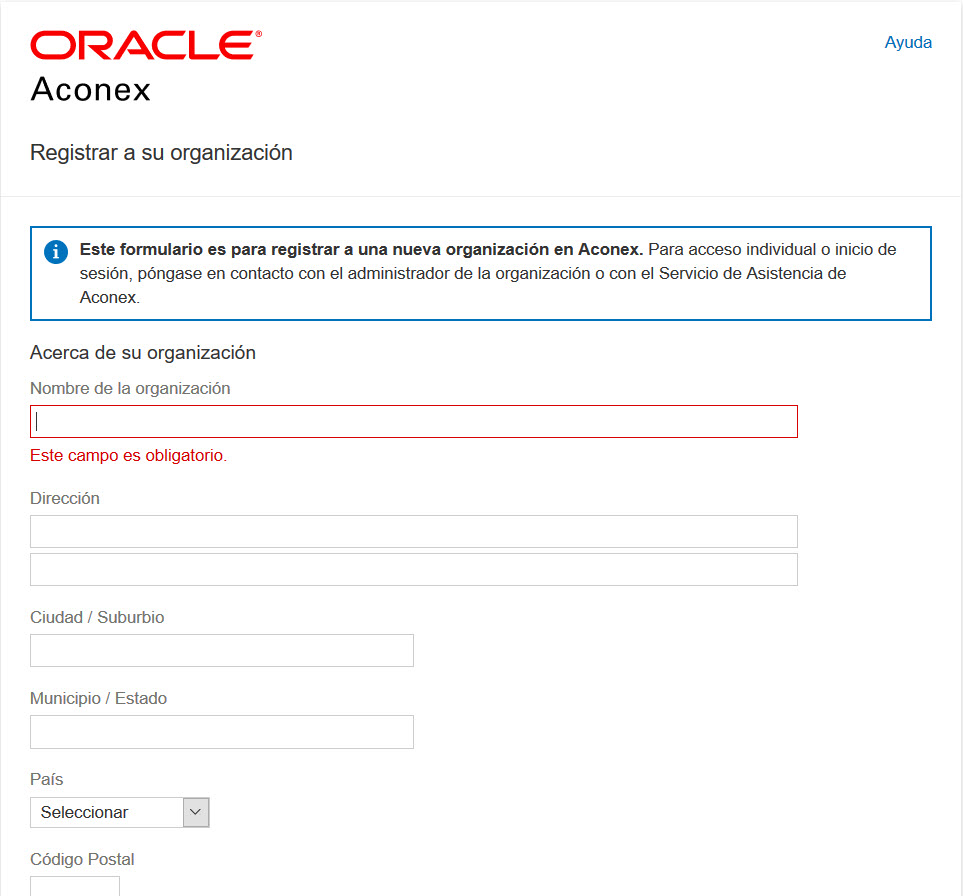The width and height of the screenshot is (963, 896).
Task: Click the Aconex product name text
Action: coord(90,90)
